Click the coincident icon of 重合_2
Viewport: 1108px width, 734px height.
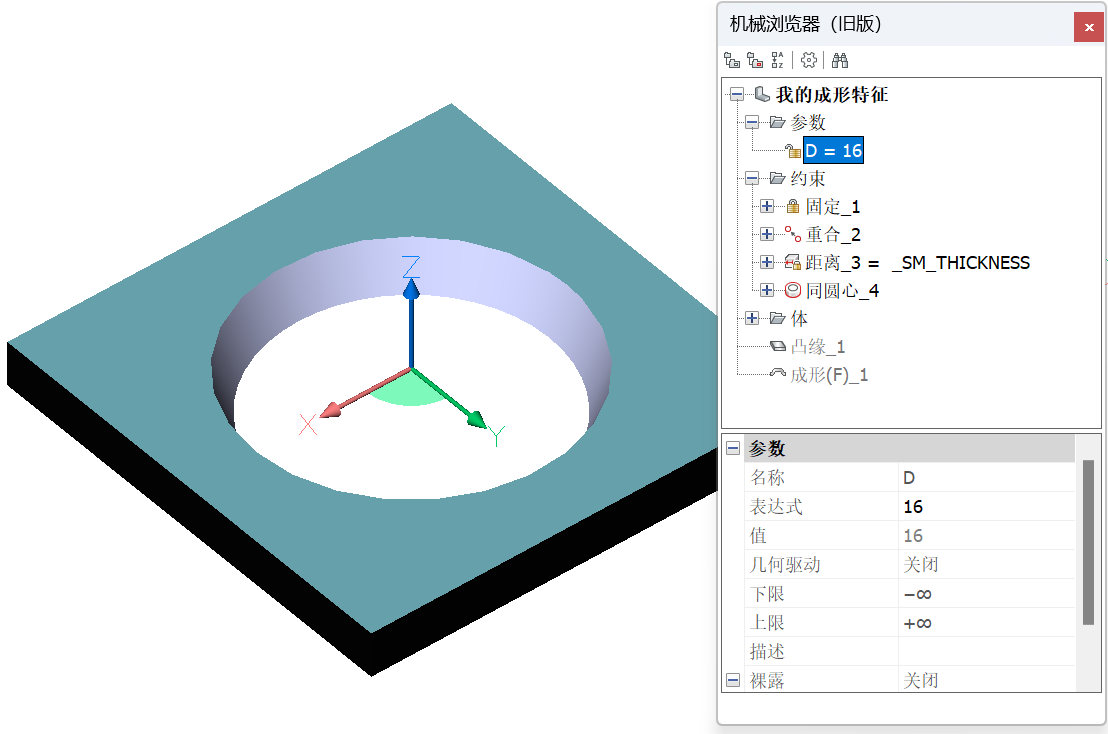(793, 234)
